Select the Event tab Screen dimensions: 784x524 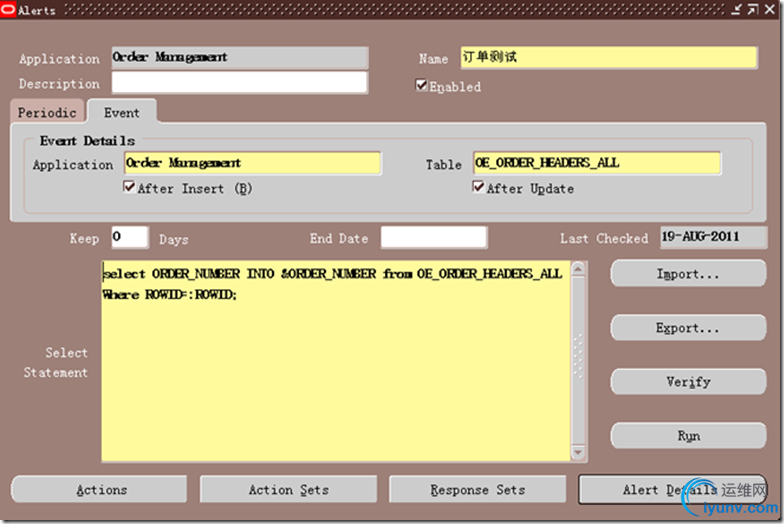click(x=122, y=112)
